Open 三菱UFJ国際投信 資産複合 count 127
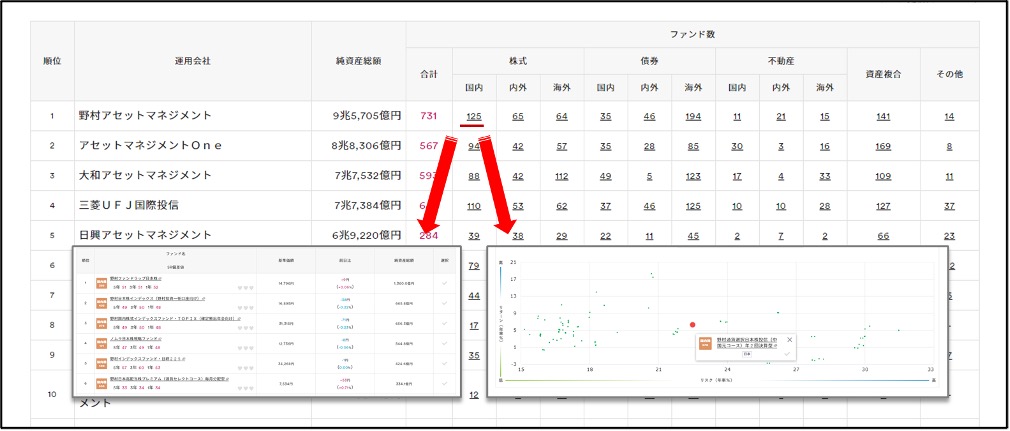Image resolution: width=1010 pixels, height=431 pixels. pyautogui.click(x=883, y=206)
